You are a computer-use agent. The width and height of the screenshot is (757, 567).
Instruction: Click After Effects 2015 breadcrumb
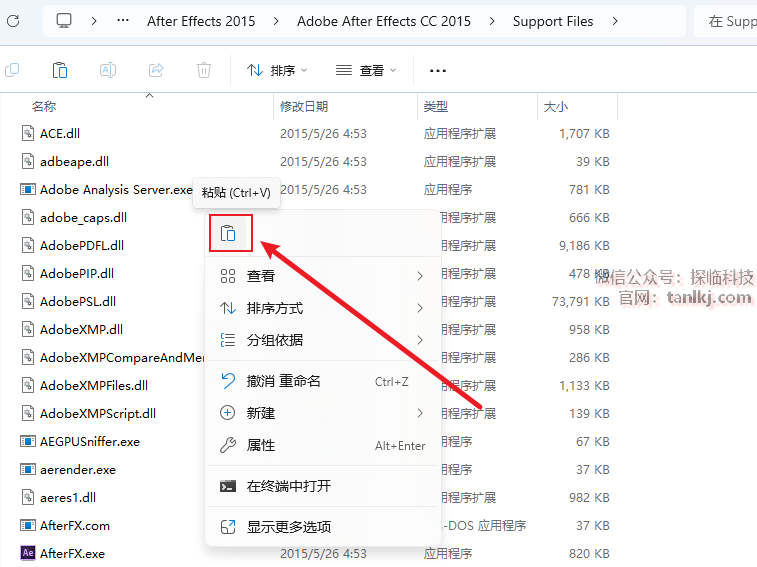[201, 21]
